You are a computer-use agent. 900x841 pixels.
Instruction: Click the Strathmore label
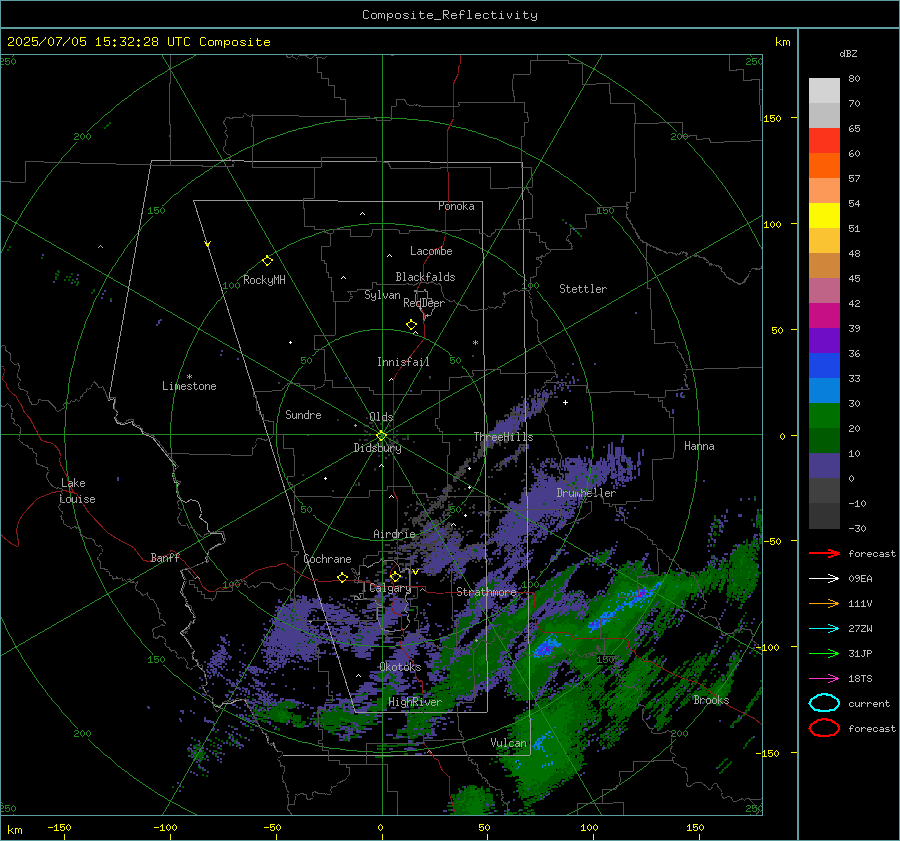486,592
